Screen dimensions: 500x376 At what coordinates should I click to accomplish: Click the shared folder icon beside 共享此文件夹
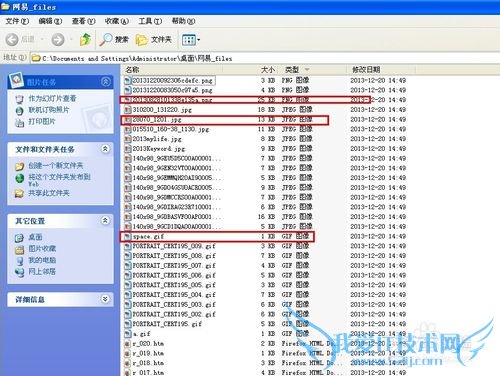pyautogui.click(x=20, y=194)
